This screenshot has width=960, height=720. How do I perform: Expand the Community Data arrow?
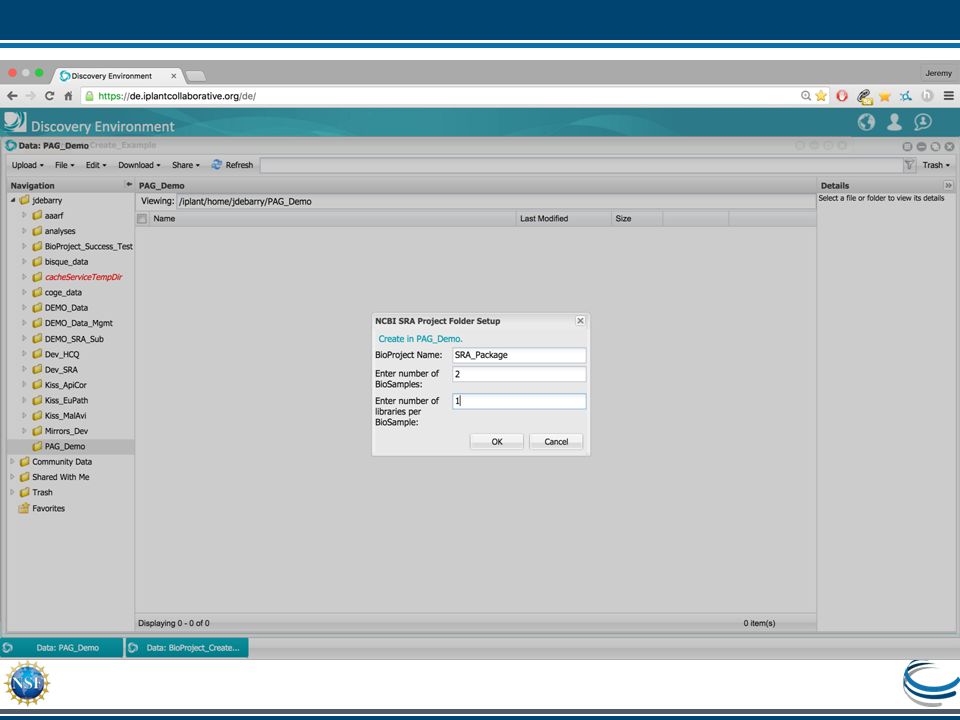point(12,462)
